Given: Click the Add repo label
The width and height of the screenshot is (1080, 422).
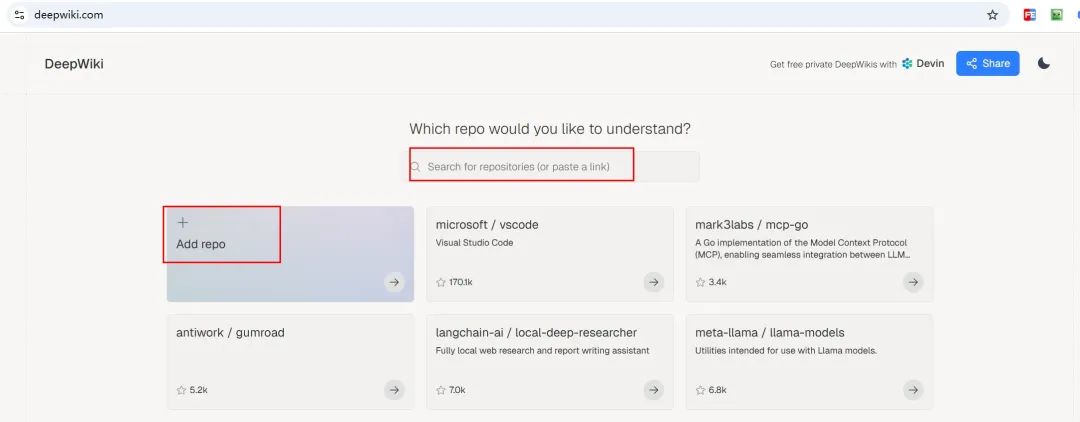Looking at the screenshot, I should point(200,244).
